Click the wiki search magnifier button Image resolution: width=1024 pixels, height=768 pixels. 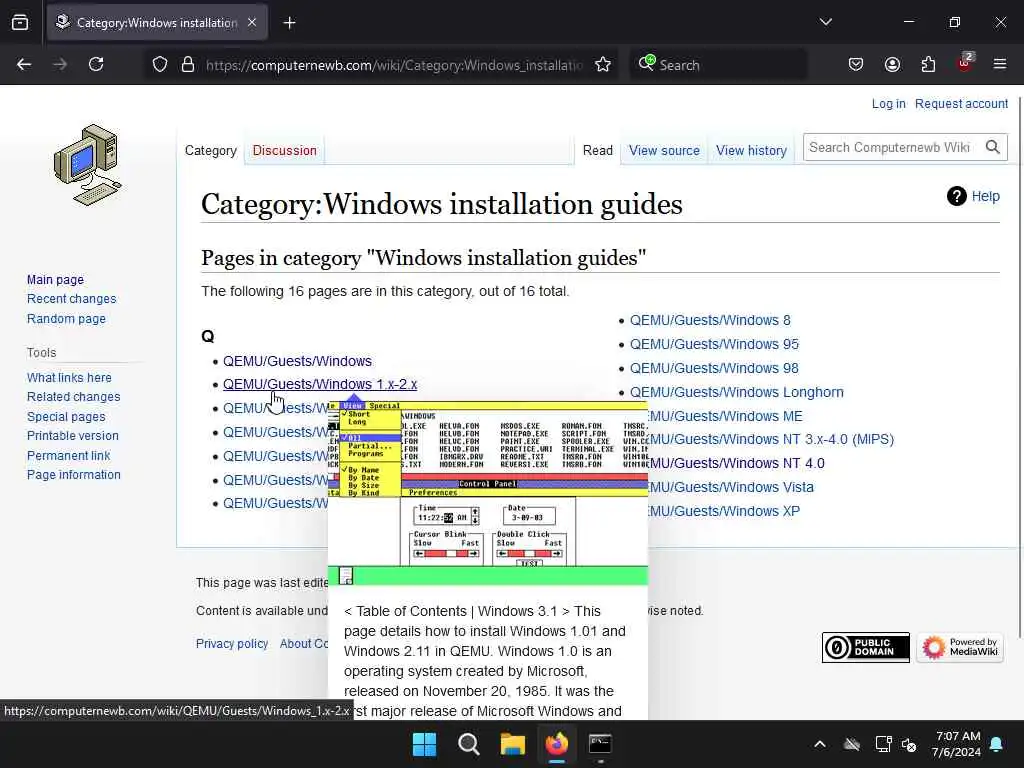993,148
